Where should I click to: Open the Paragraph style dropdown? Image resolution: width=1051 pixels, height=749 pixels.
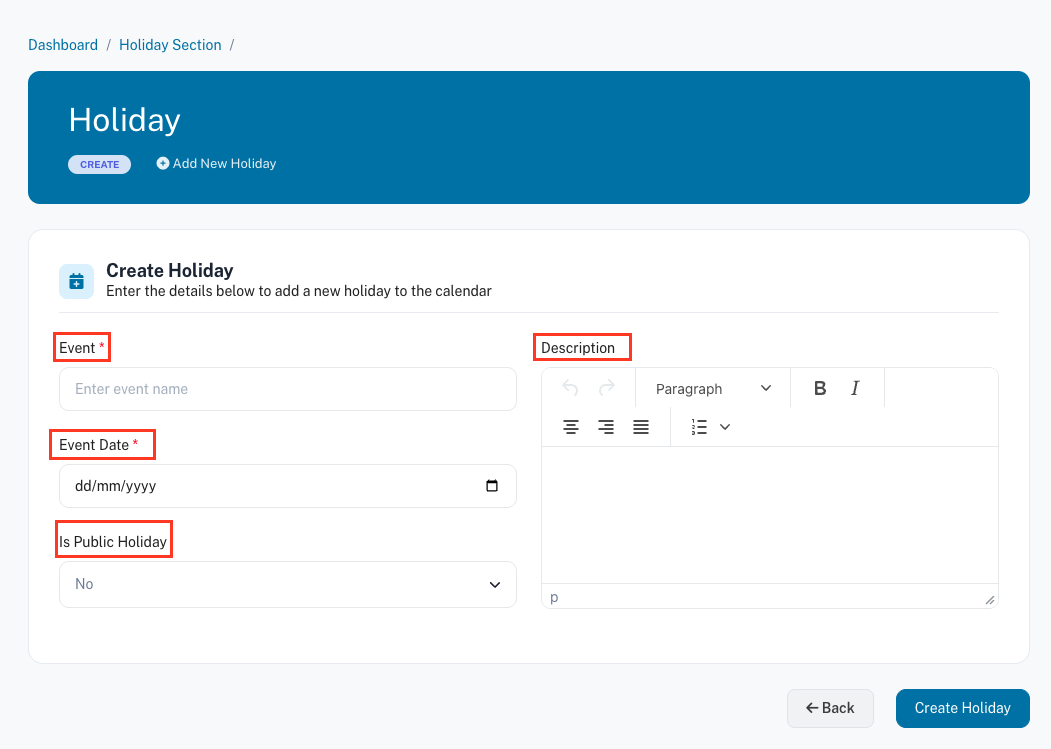[x=712, y=389]
